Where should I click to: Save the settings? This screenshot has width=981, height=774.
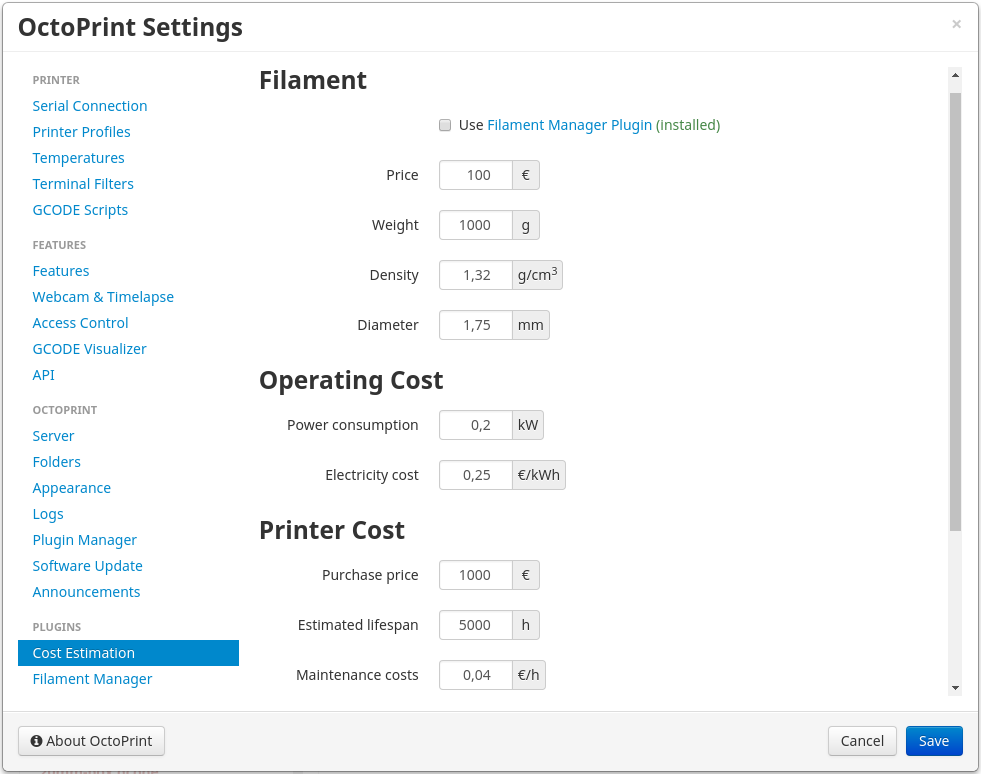pyautogui.click(x=933, y=741)
